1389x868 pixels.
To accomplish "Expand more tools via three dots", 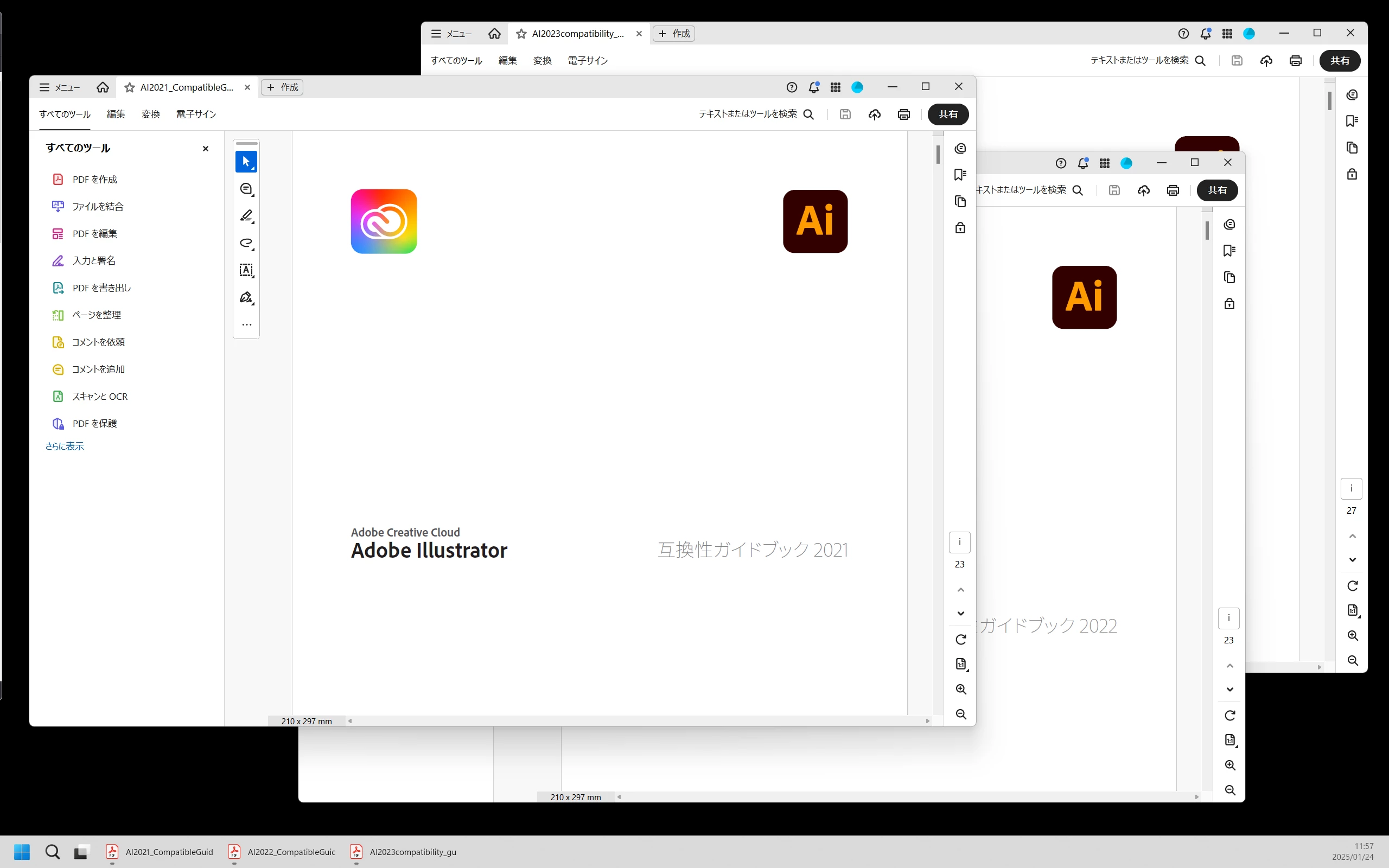I will [x=246, y=325].
